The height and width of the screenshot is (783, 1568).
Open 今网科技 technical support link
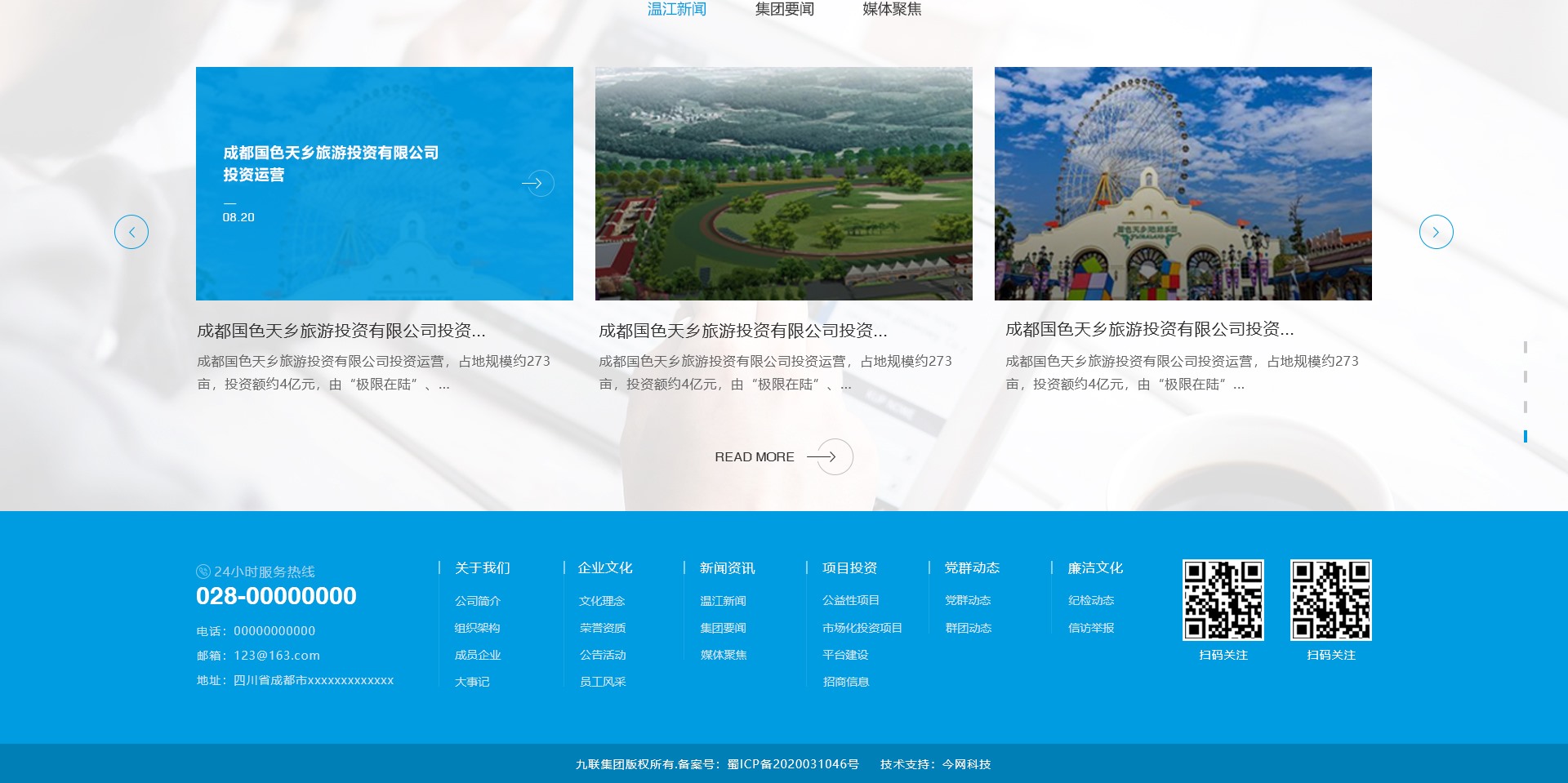(x=966, y=764)
